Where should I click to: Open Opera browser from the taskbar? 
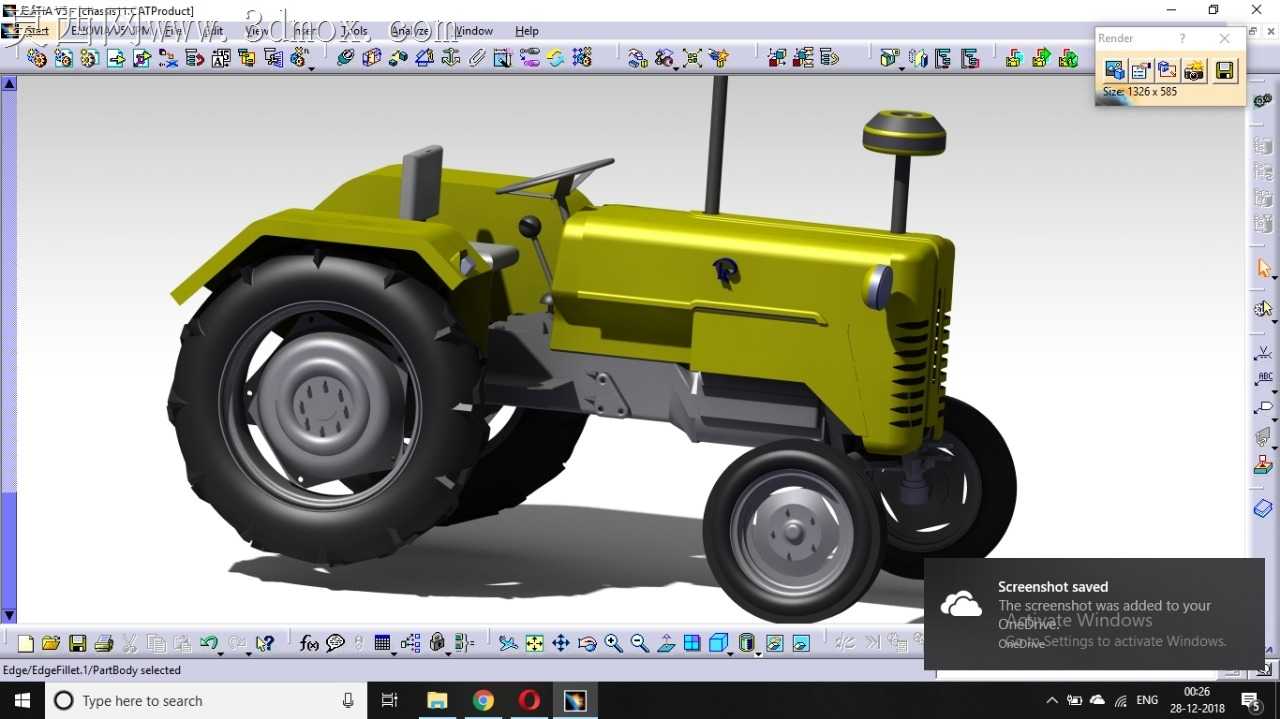[529, 700]
